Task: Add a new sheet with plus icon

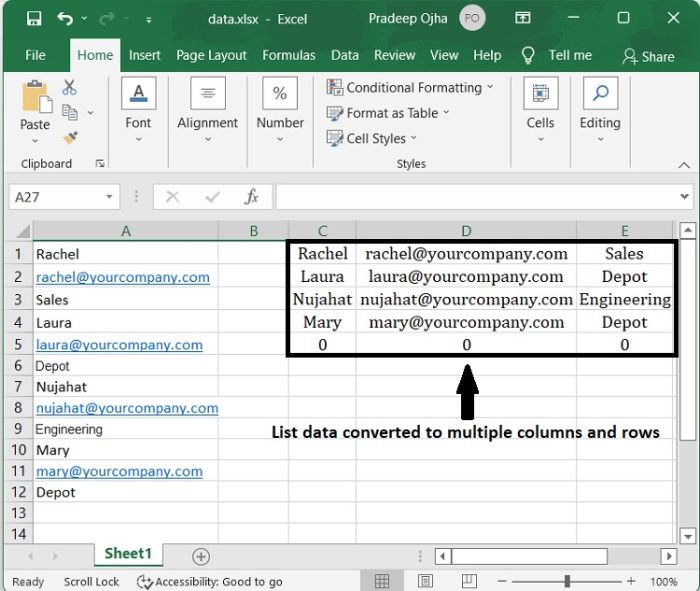Action: tap(201, 556)
